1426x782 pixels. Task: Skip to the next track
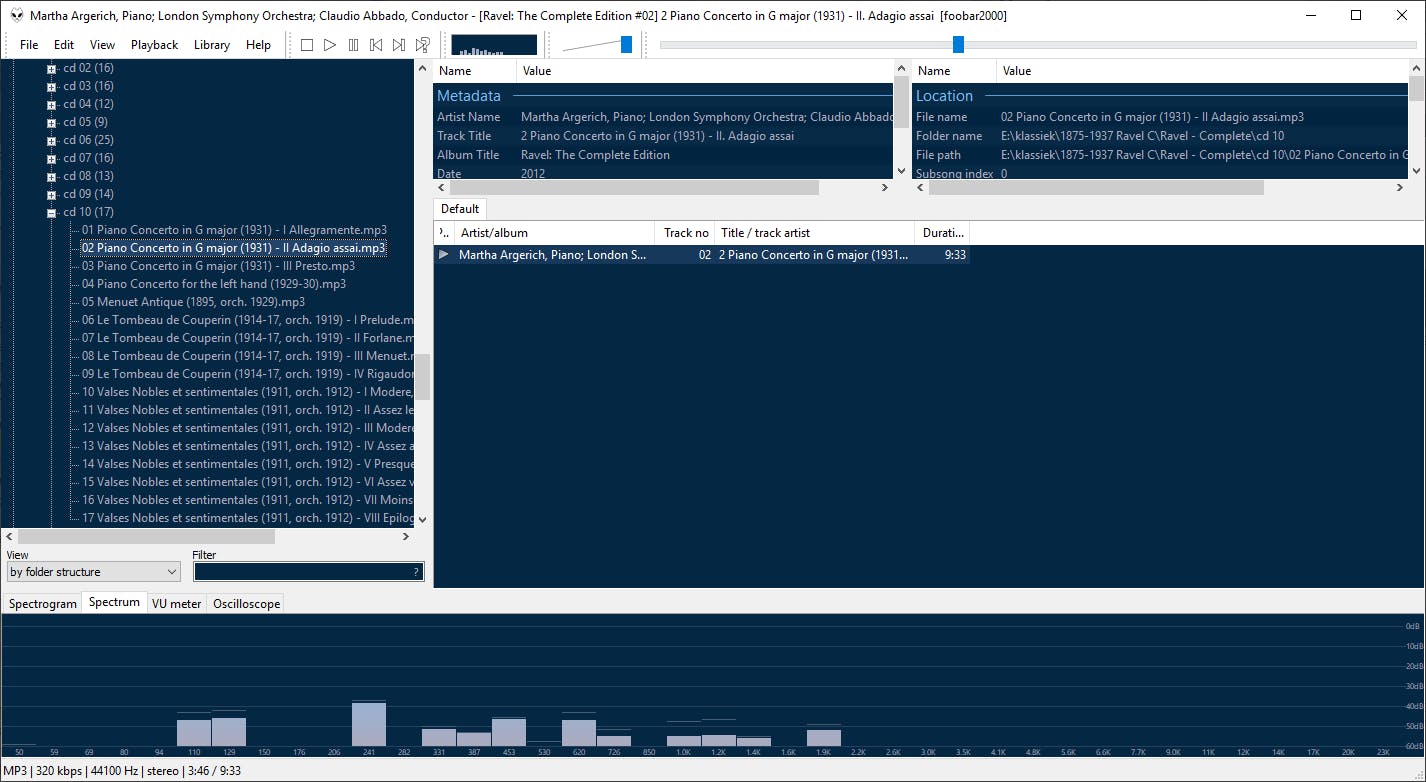[399, 45]
